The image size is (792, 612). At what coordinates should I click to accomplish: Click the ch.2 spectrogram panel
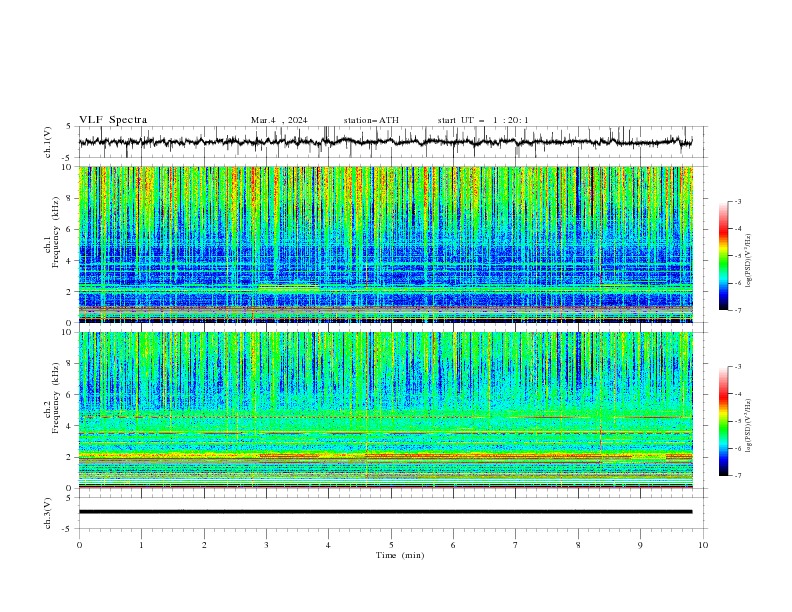(385, 410)
